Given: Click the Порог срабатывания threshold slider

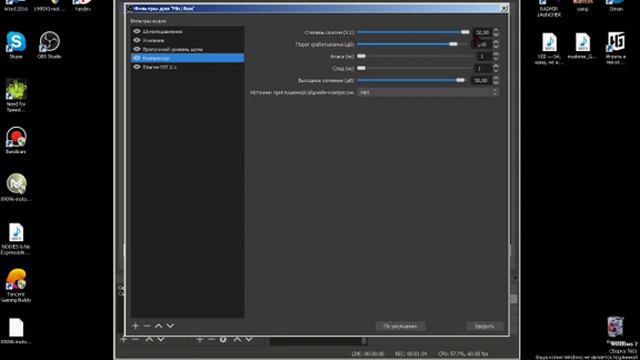Looking at the screenshot, I should point(413,44).
